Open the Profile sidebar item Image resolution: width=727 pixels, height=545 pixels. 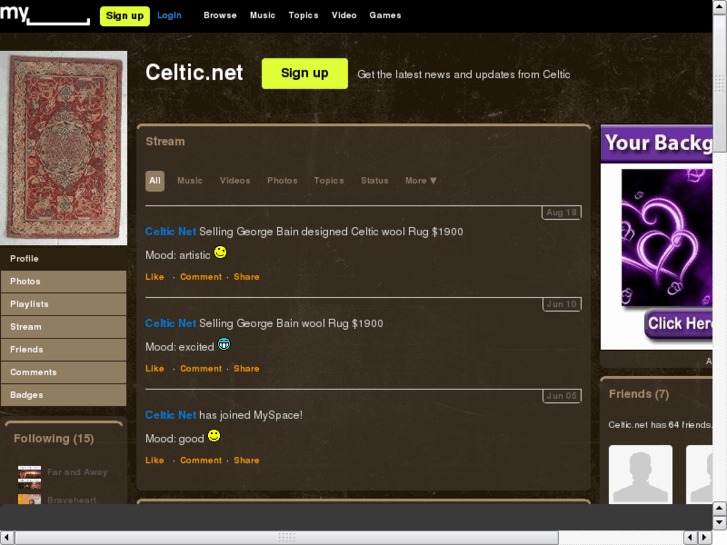pos(64,259)
